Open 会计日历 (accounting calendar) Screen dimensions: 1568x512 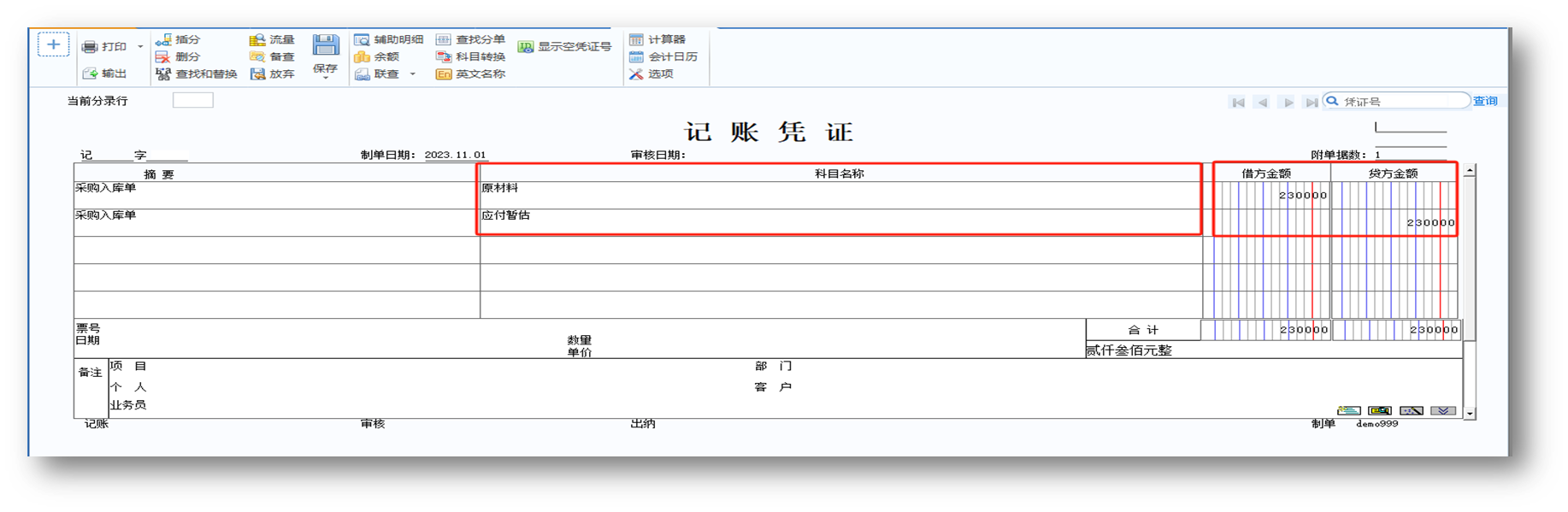[663, 56]
